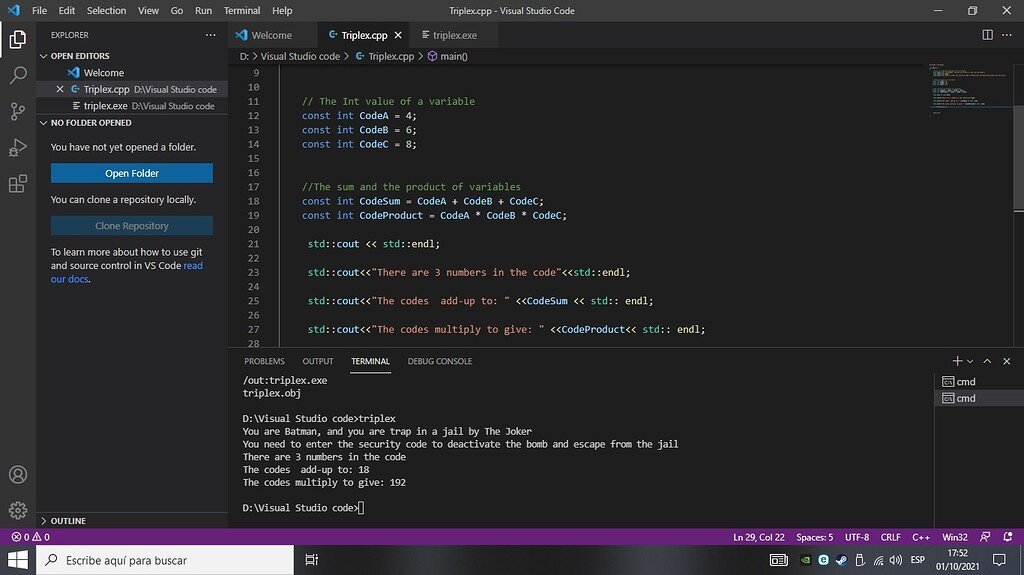The height and width of the screenshot is (575, 1024).
Task: Open the terminal launch profile dropdown
Action: [x=971, y=361]
